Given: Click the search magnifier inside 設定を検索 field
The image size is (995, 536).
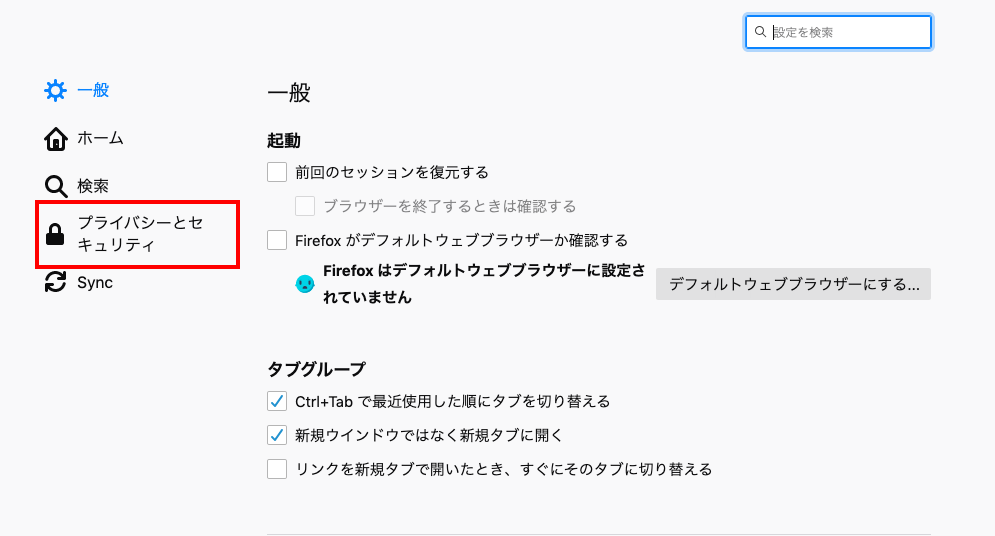Looking at the screenshot, I should 760,32.
